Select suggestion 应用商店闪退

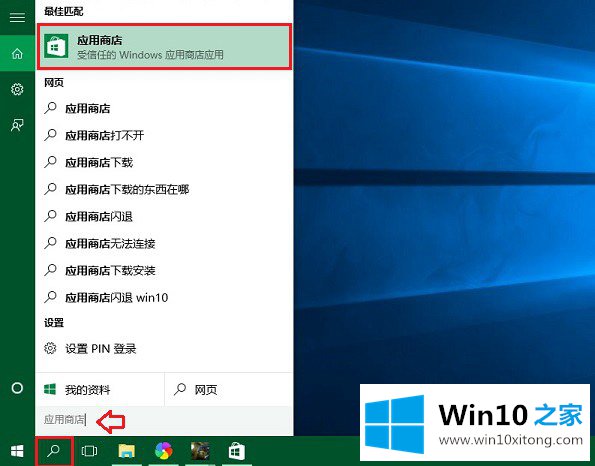click(164, 216)
